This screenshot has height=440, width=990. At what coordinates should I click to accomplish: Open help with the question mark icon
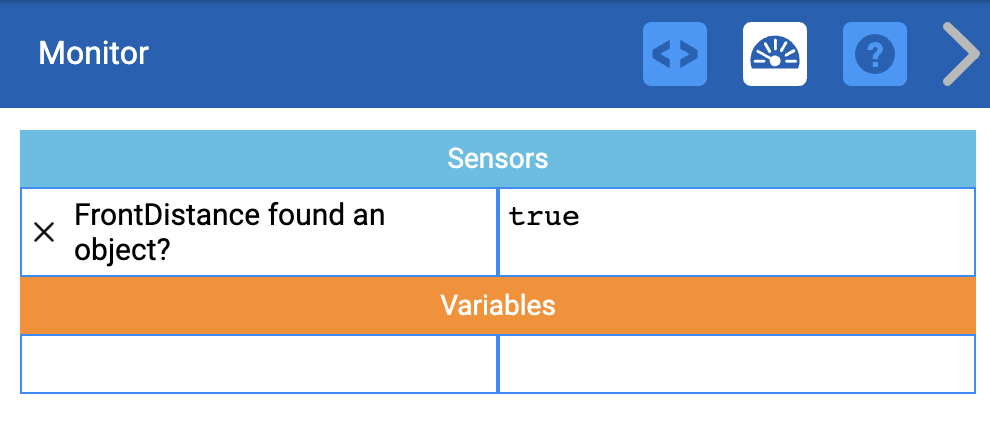tap(874, 54)
